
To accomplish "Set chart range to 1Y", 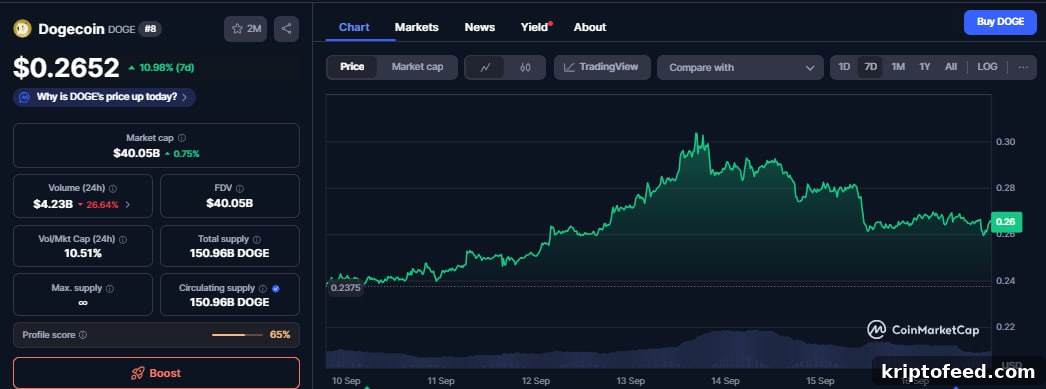I will point(925,67).
